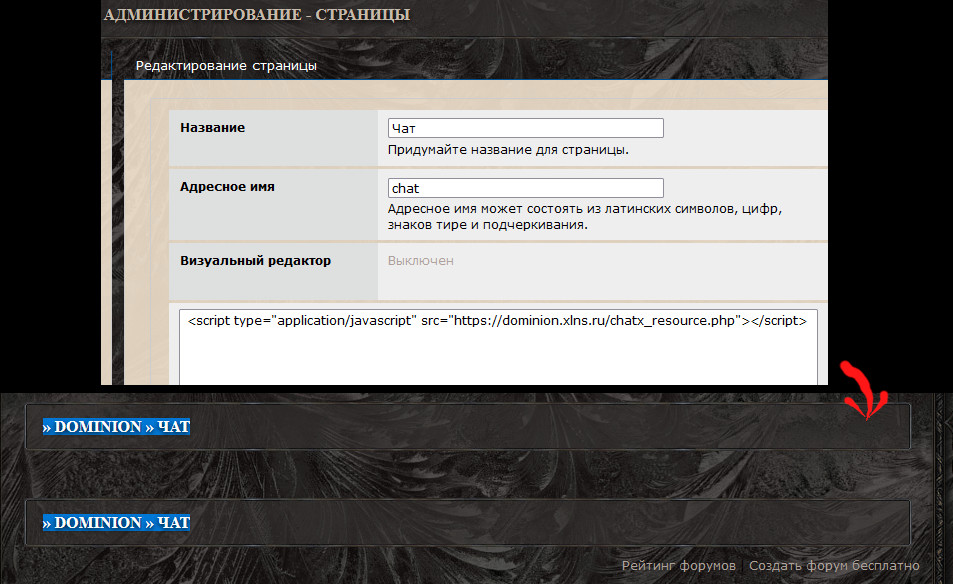Click the lower » DOMINION » ЧАТ breadcrumb
Image resolution: width=953 pixels, height=584 pixels.
116,523
